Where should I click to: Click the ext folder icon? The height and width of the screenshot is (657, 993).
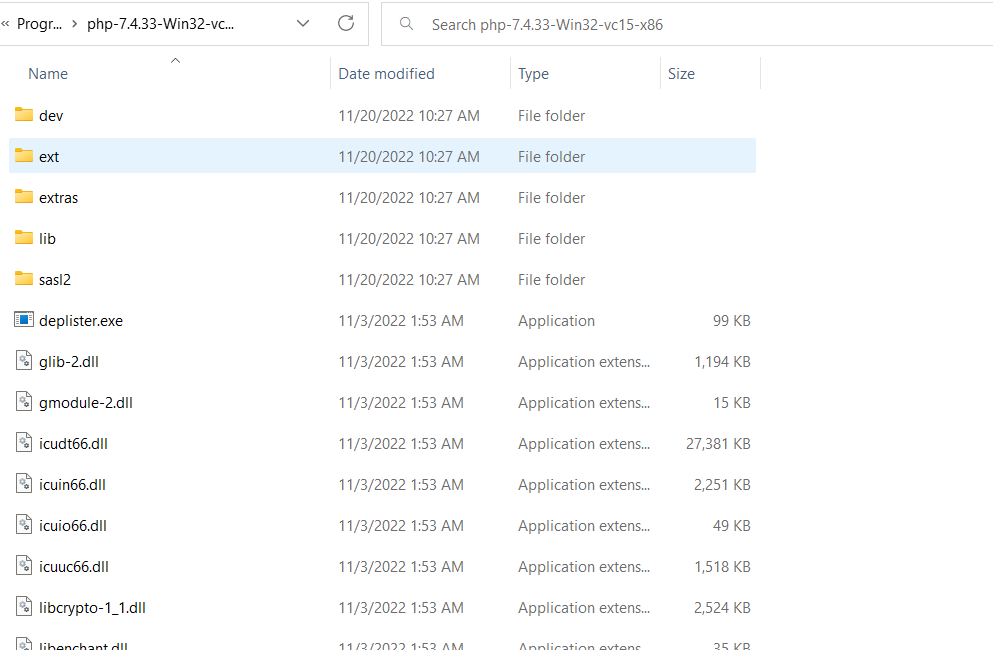[24, 155]
